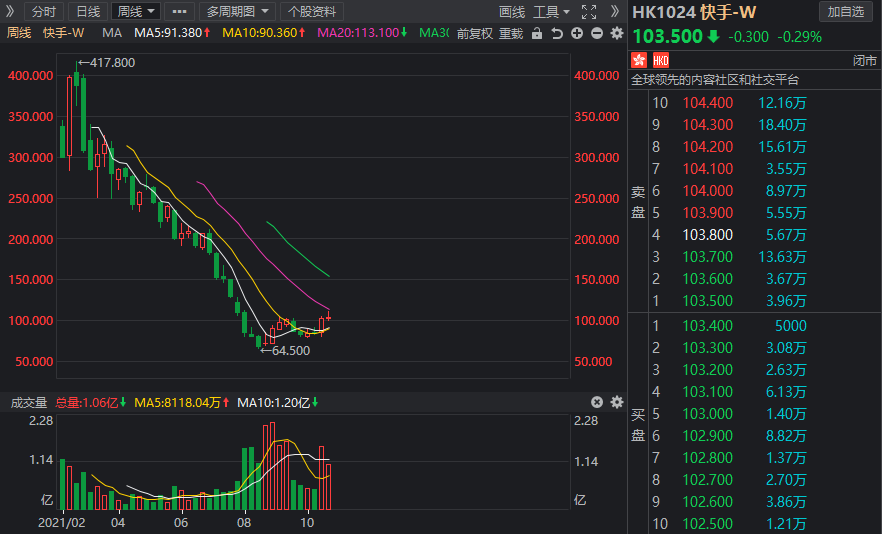This screenshot has height=534, width=882.
Task: Click the 417.800 high price marker
Action: (x=107, y=62)
